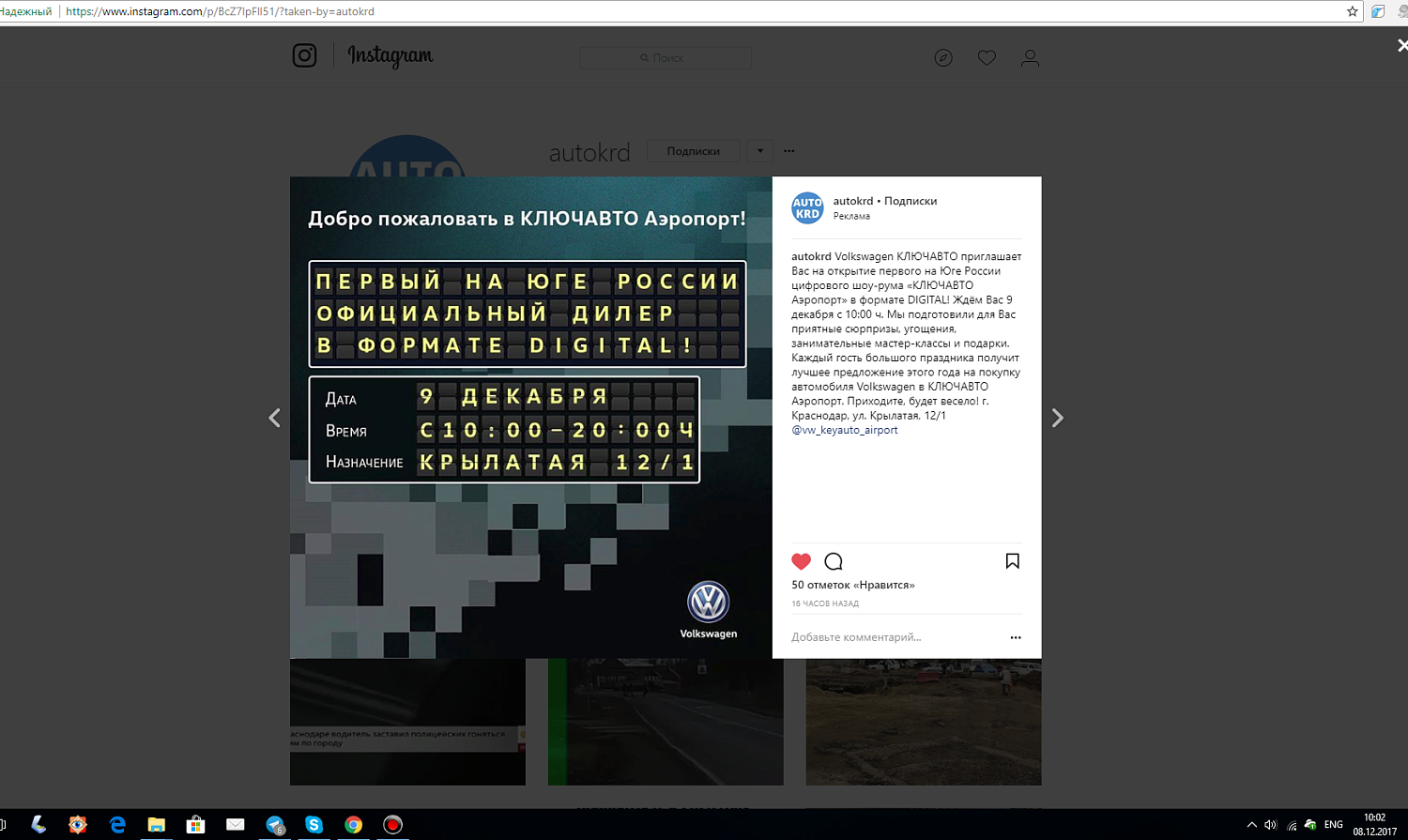Click the Подписки following button
1408x840 pixels.
[694, 151]
